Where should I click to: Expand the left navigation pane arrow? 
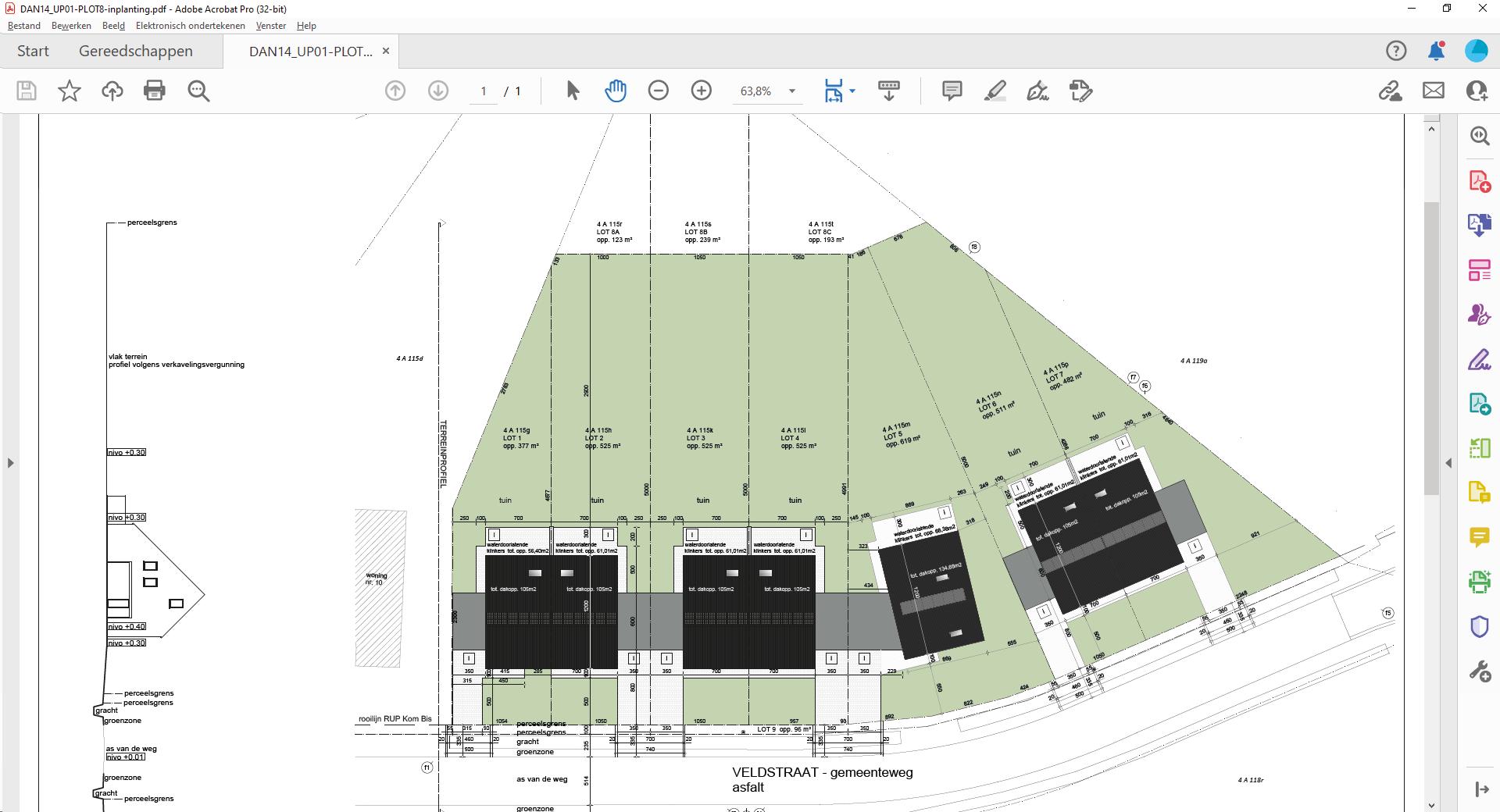pyautogui.click(x=10, y=463)
